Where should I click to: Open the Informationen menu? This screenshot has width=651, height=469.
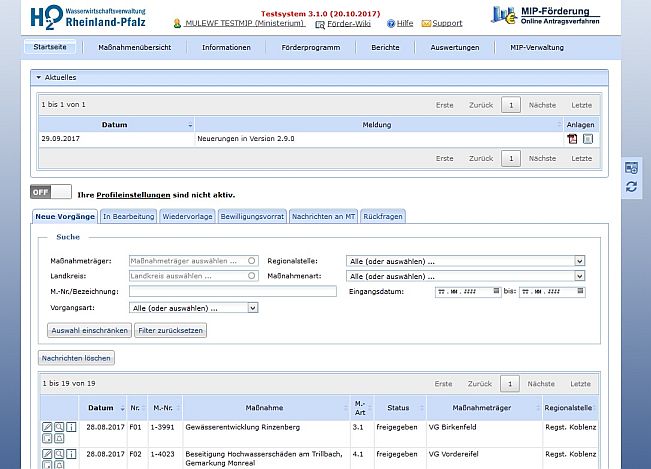click(226, 47)
